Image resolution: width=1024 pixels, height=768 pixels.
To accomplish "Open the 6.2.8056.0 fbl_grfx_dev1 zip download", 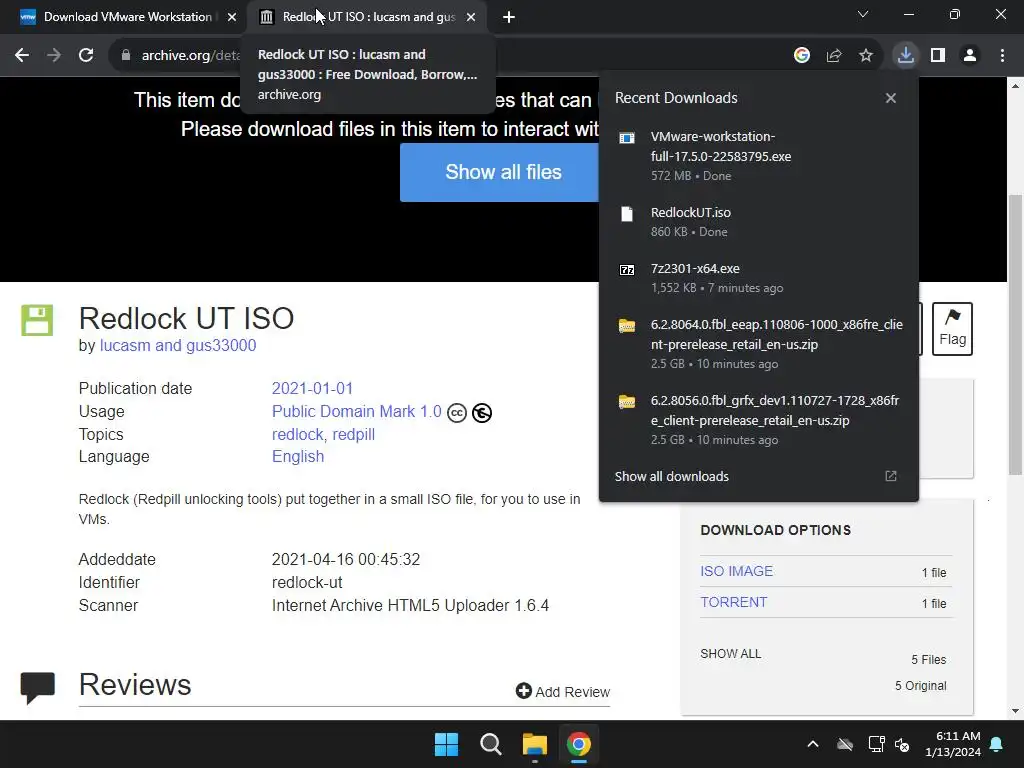I will [759, 419].
